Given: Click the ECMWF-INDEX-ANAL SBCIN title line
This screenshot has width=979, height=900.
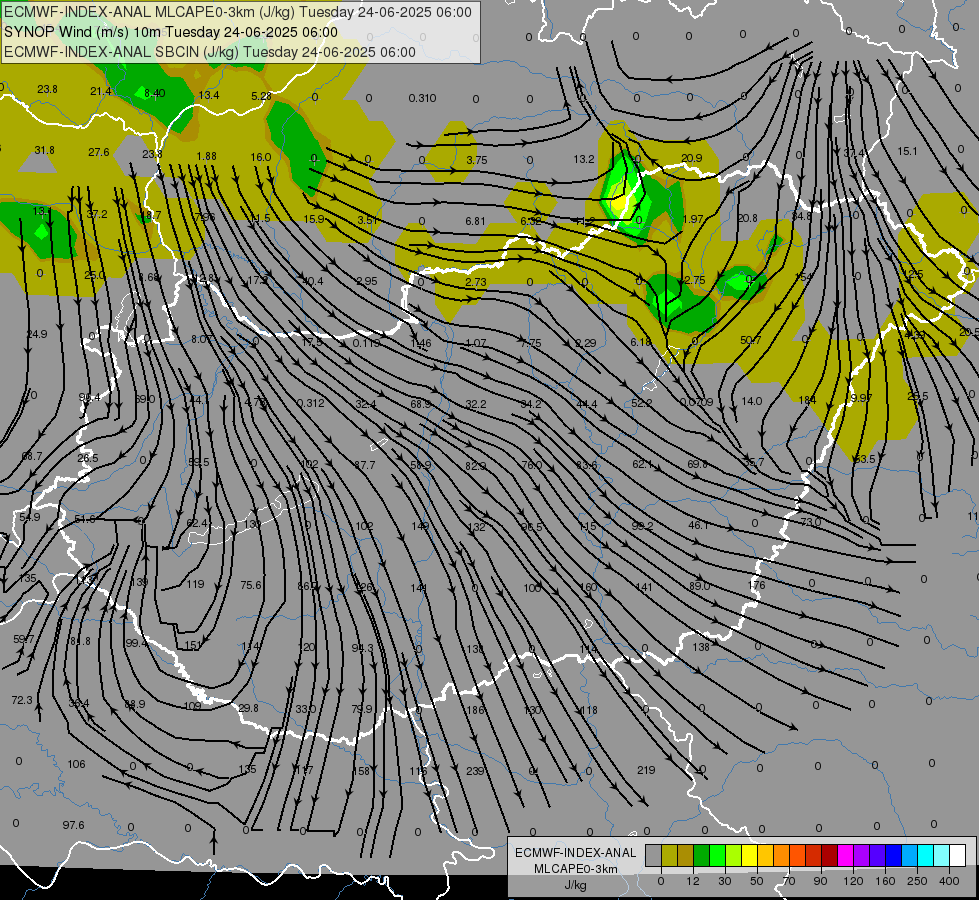Looking at the screenshot, I should point(210,52).
